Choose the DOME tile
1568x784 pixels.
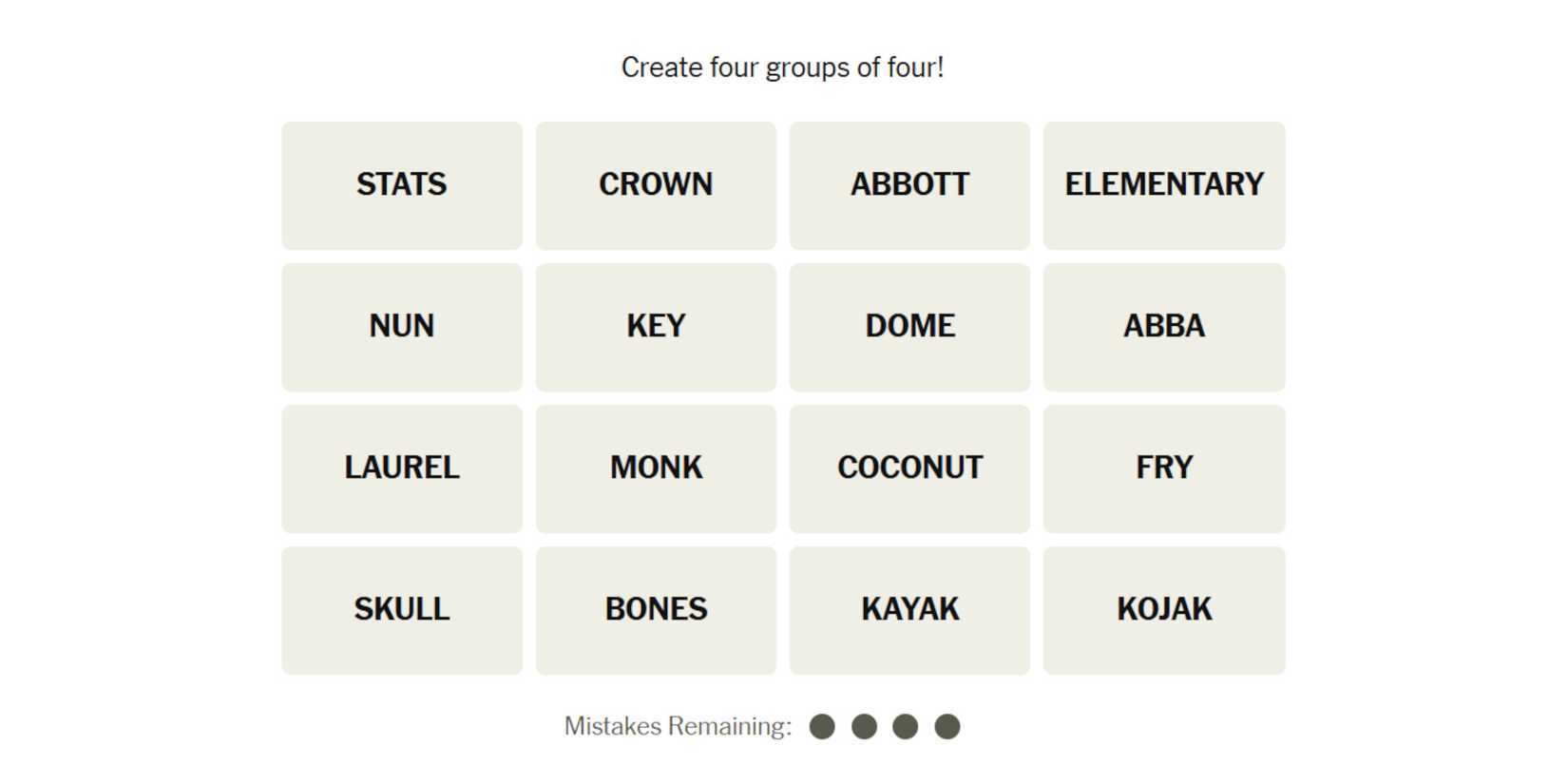point(909,327)
